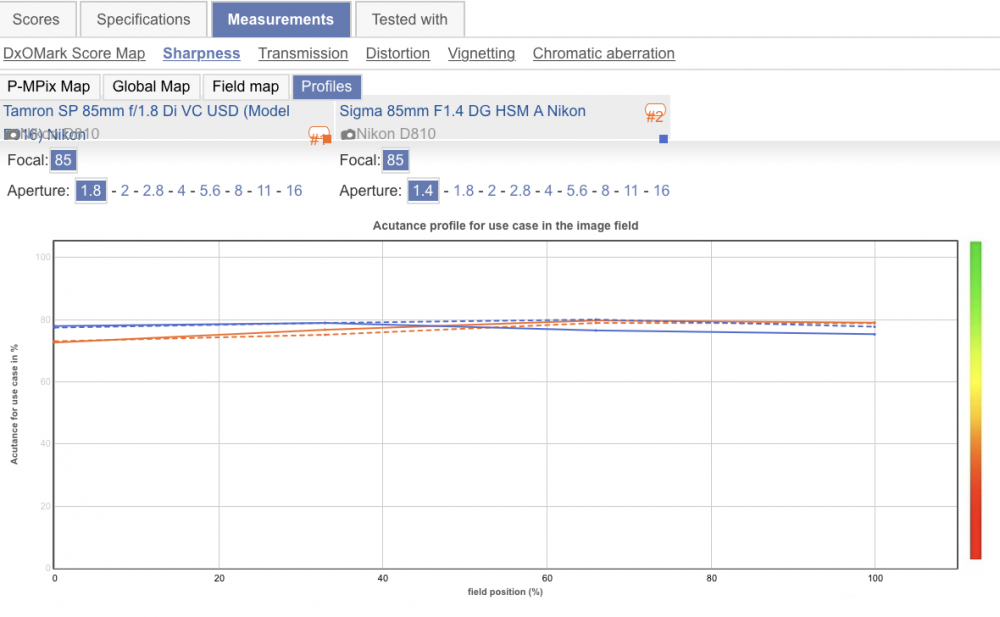Select the Profiles view
Screen dimensions: 1000x617
(327, 87)
